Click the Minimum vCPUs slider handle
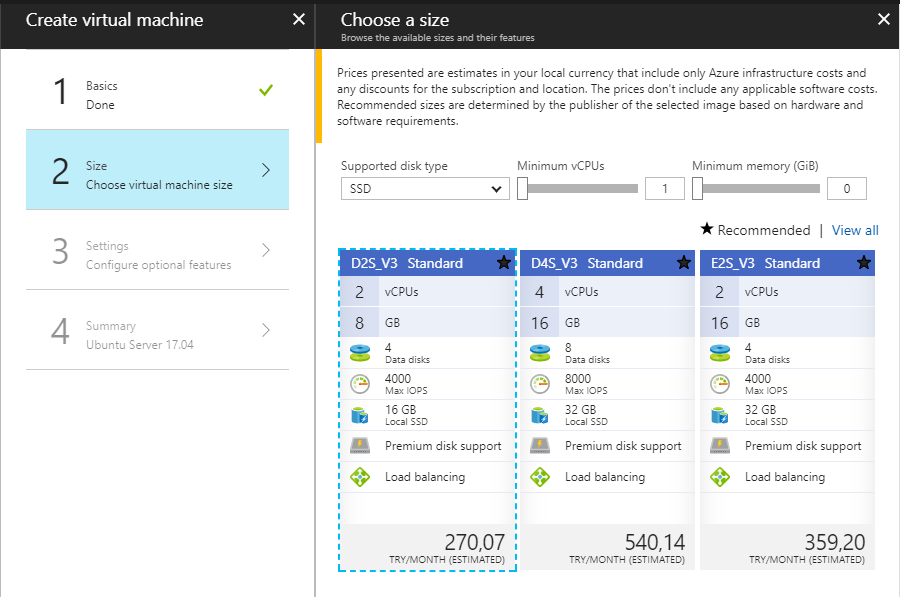900x597 pixels. coord(522,188)
